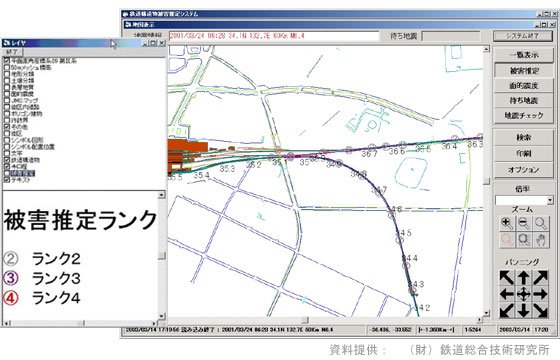The width and height of the screenshot is (560, 360).
Task: Click the 一覧表示 button
Action: 524,55
